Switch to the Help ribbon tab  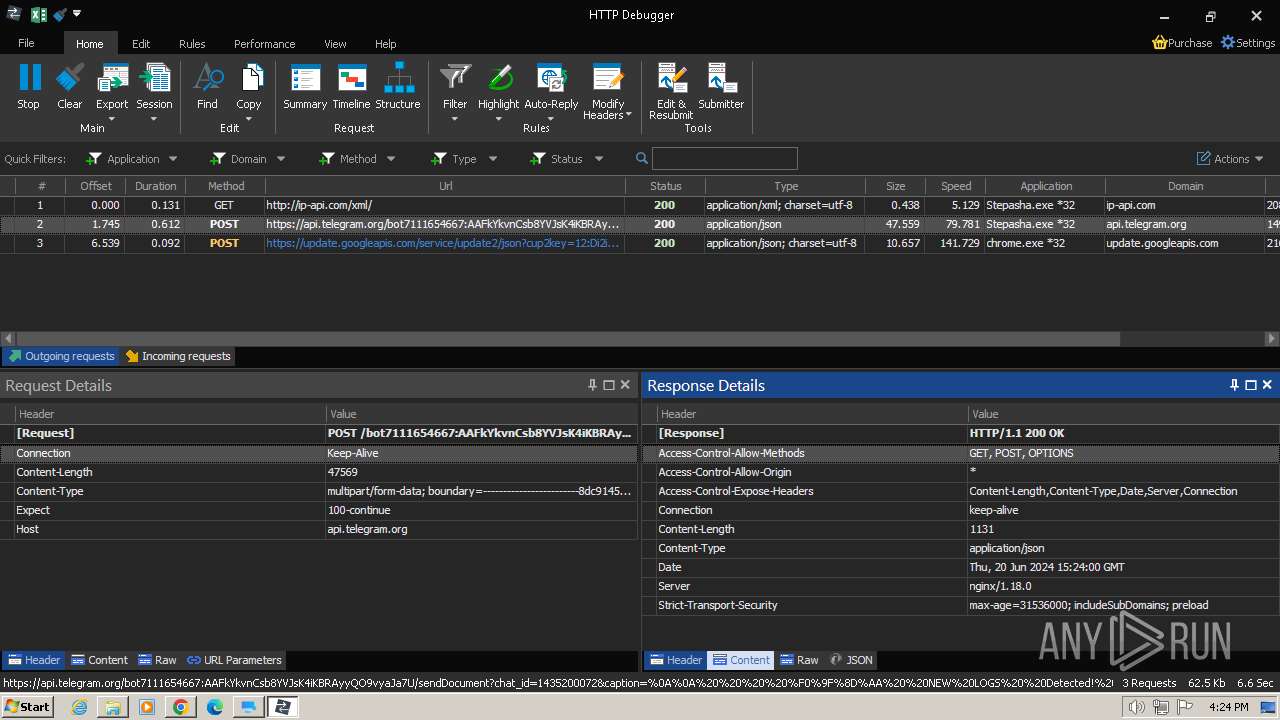pyautogui.click(x=386, y=44)
